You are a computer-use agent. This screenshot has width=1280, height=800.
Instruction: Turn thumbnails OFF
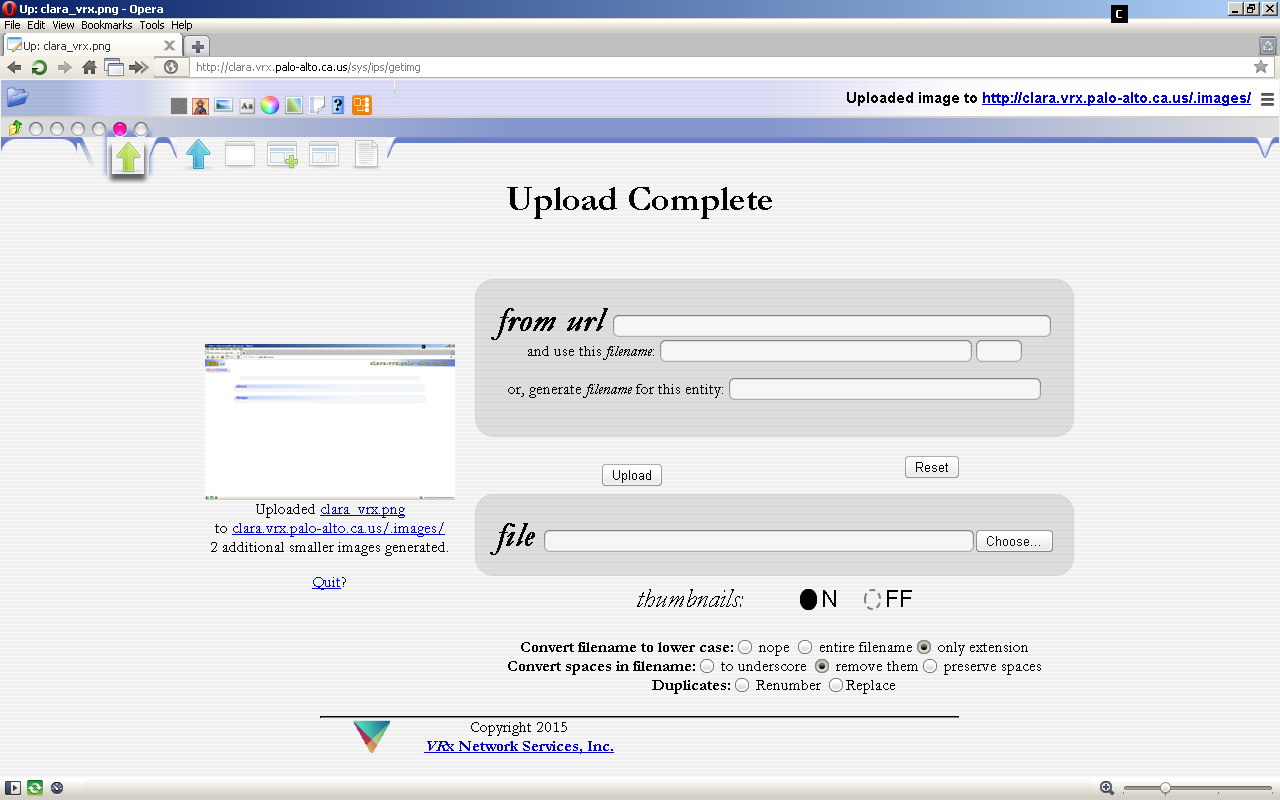click(x=873, y=599)
